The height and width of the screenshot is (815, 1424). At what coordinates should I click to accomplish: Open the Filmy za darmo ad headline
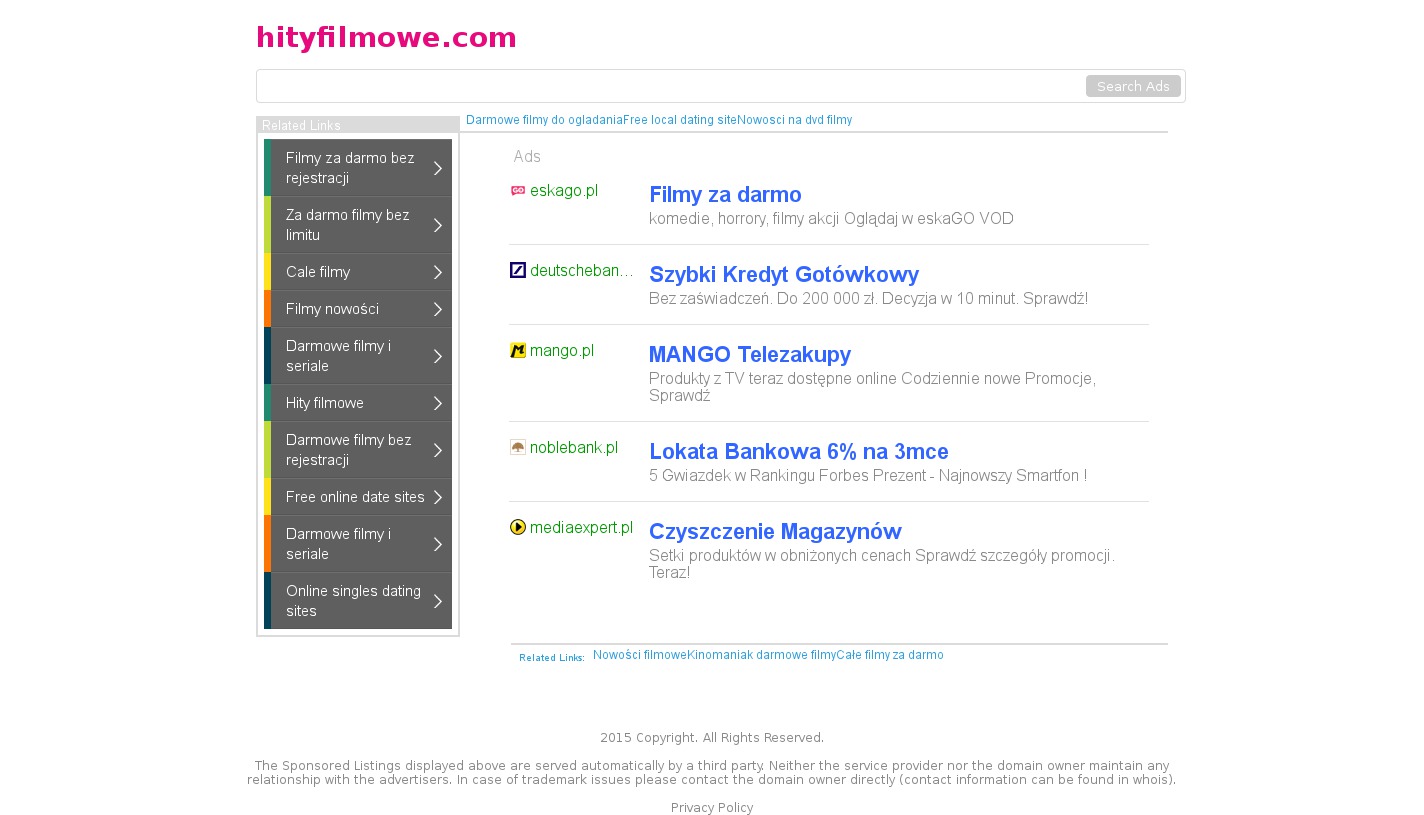click(725, 195)
